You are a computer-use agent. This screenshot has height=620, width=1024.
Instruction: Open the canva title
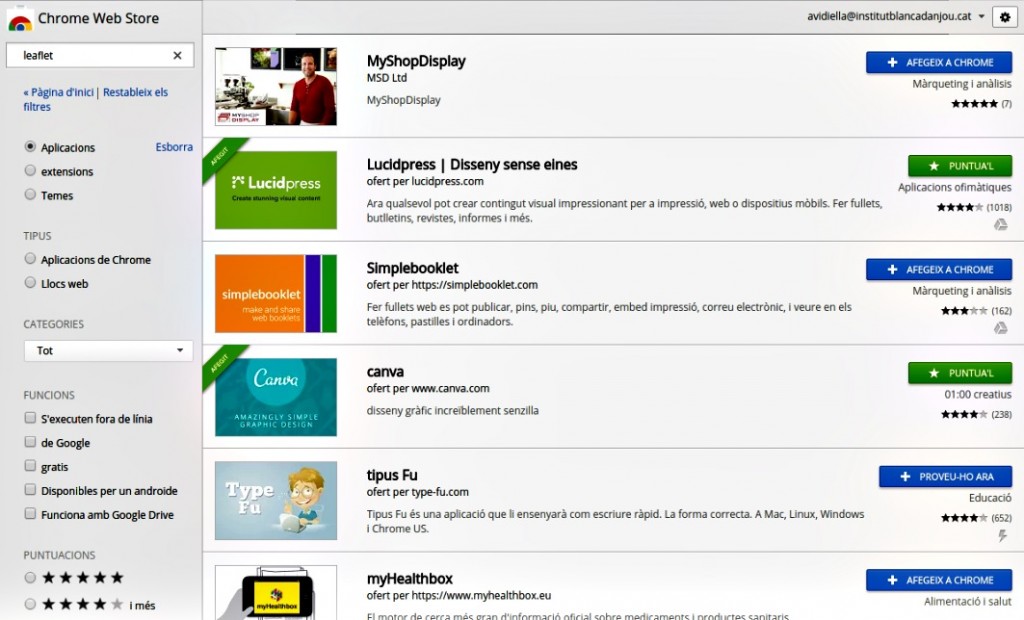pos(385,372)
